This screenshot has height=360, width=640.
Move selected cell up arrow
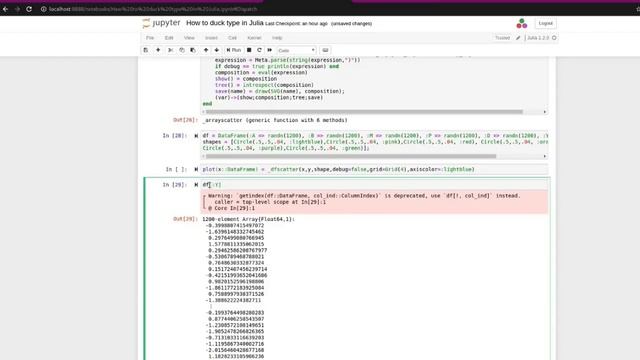[206, 50]
